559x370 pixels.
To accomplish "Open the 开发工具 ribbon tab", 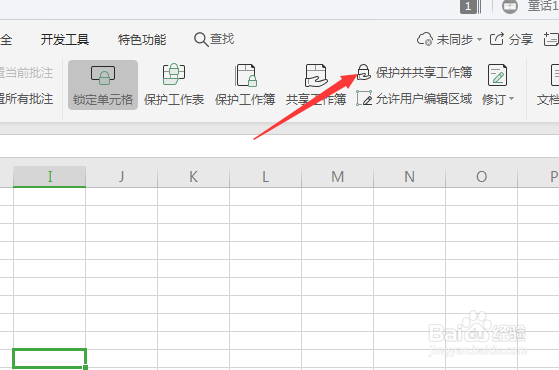I will pyautogui.click(x=65, y=39).
